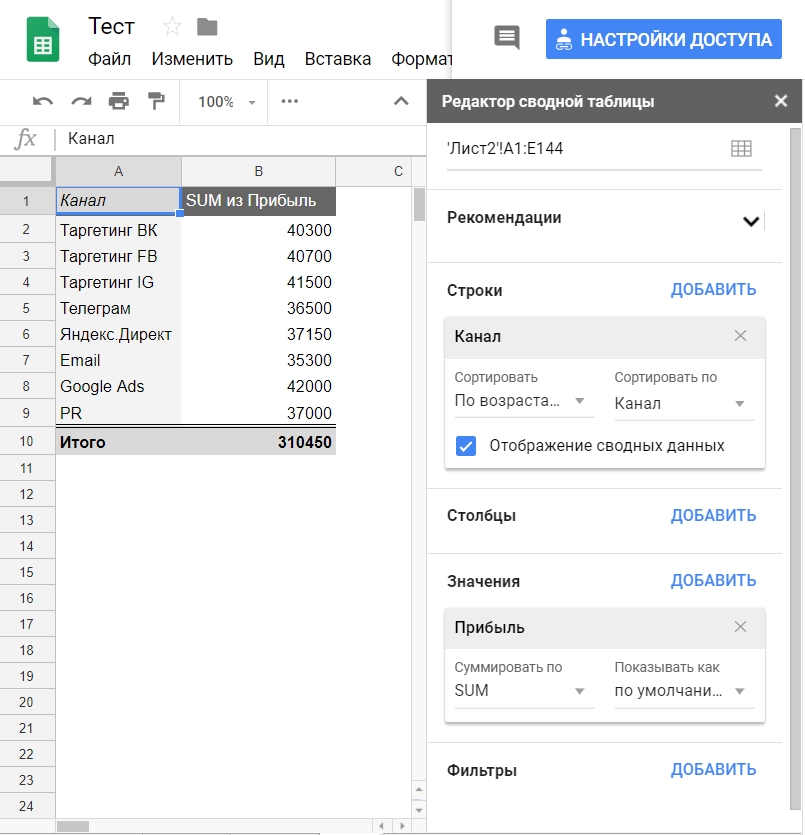Expand the Рекомендации section
Viewport: 805px width, 835px height.
[751, 222]
